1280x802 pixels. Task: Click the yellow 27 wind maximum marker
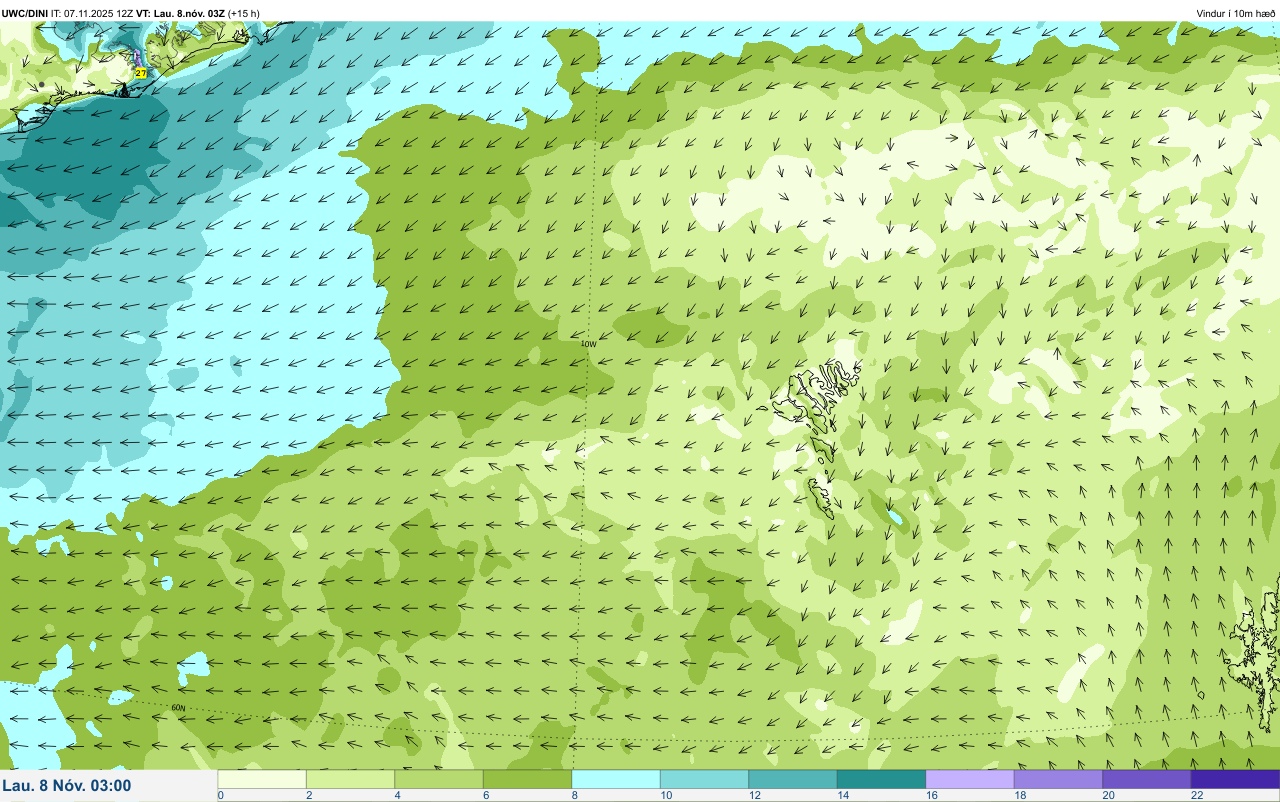[141, 74]
